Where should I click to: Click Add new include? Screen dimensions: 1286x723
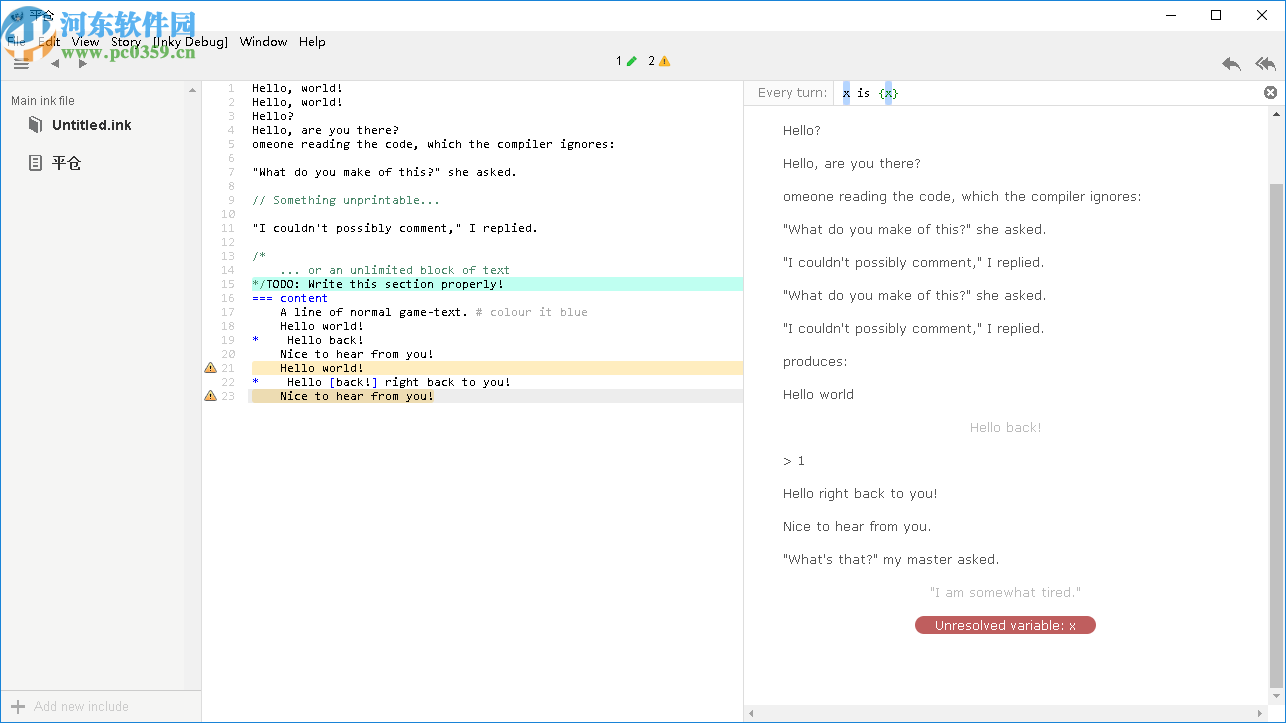tap(80, 706)
